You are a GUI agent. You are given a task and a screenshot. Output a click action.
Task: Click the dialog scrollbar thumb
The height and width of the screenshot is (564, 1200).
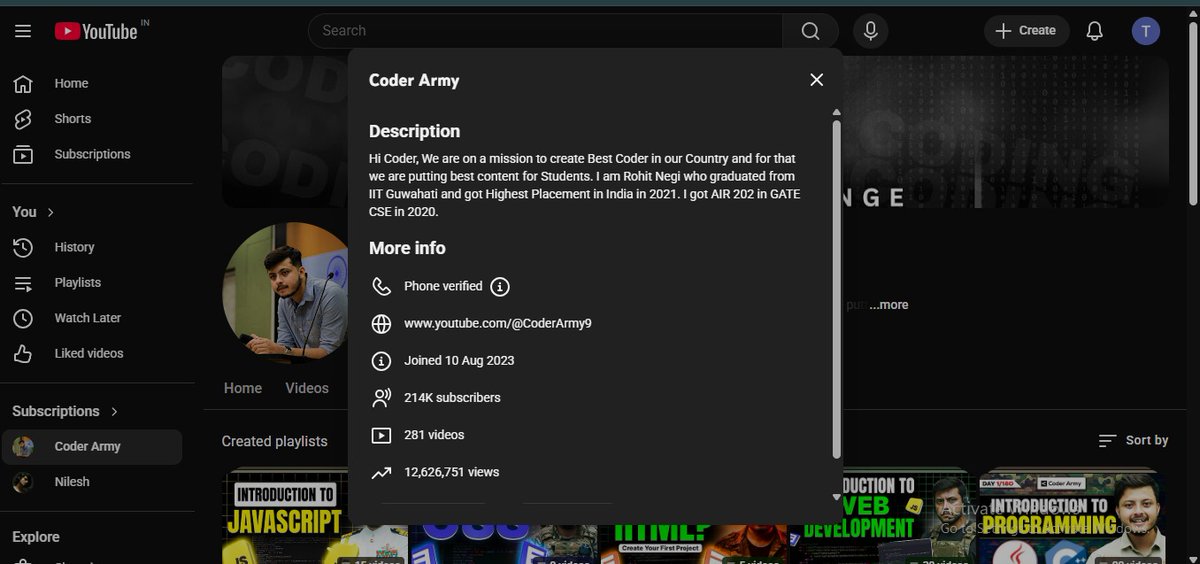click(x=837, y=290)
